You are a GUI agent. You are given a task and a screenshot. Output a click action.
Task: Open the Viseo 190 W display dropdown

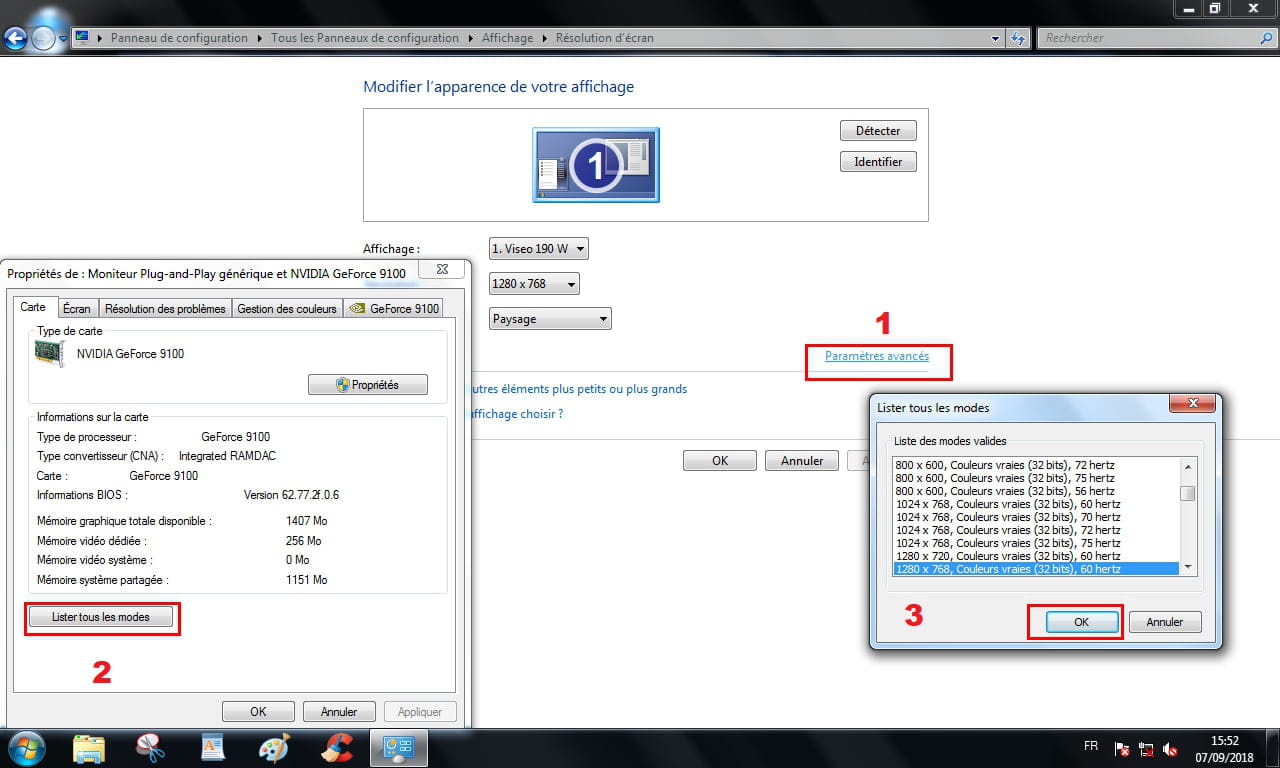tap(539, 249)
